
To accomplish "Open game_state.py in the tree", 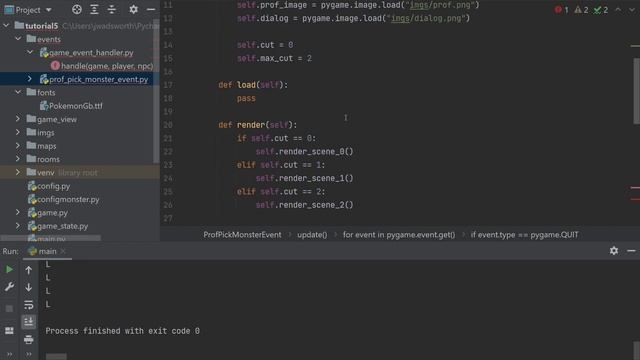I will (58, 226).
